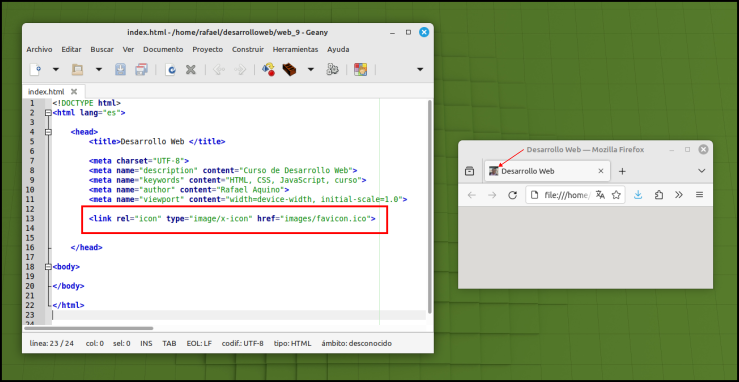Click the DOCTYPE declaration line

coord(86,103)
